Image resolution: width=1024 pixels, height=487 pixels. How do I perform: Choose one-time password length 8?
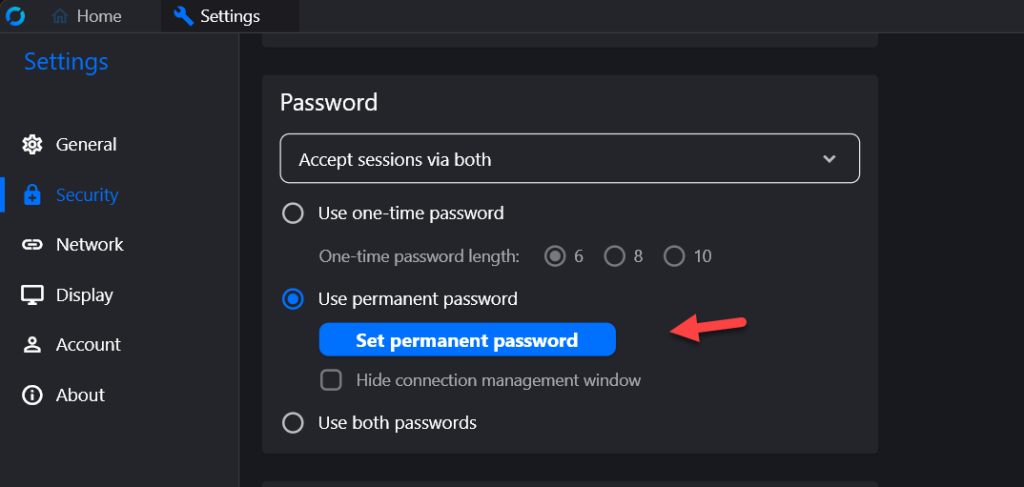click(615, 257)
